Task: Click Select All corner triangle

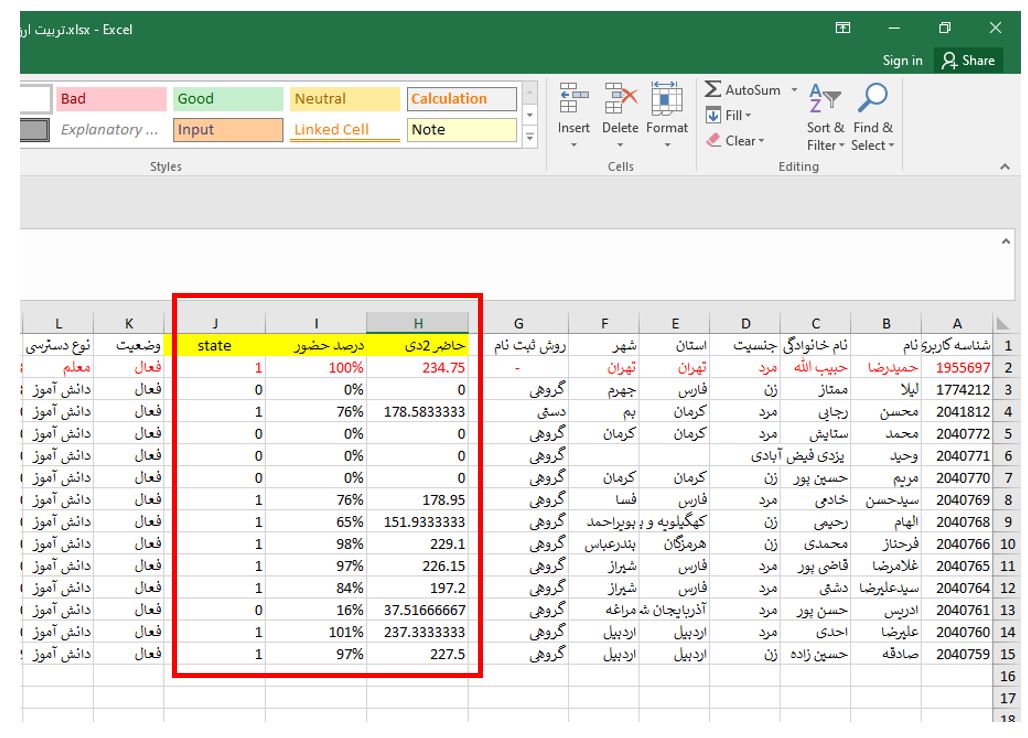Action: [x=1003, y=323]
